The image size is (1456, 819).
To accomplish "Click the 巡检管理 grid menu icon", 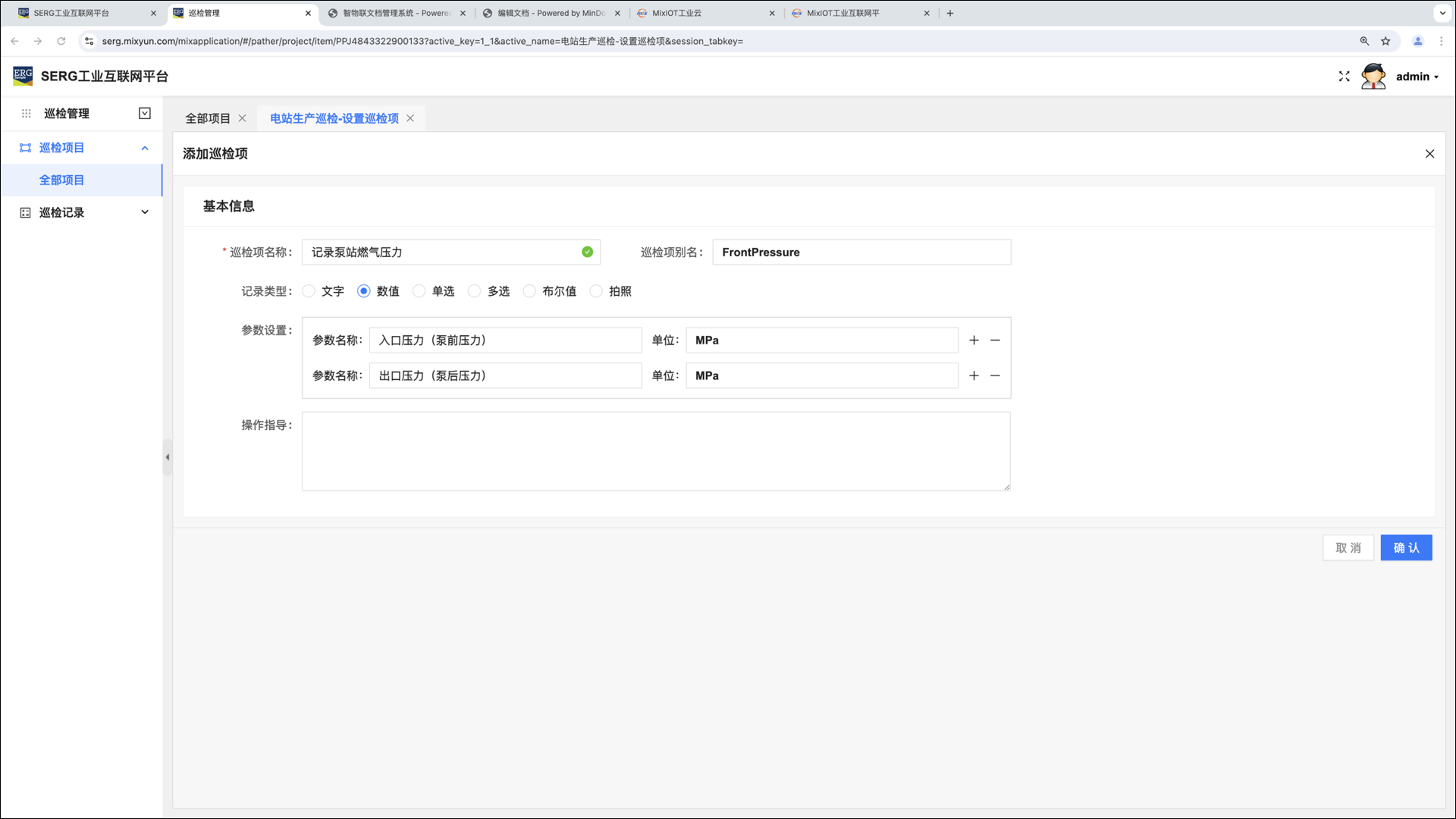I will coord(26,114).
